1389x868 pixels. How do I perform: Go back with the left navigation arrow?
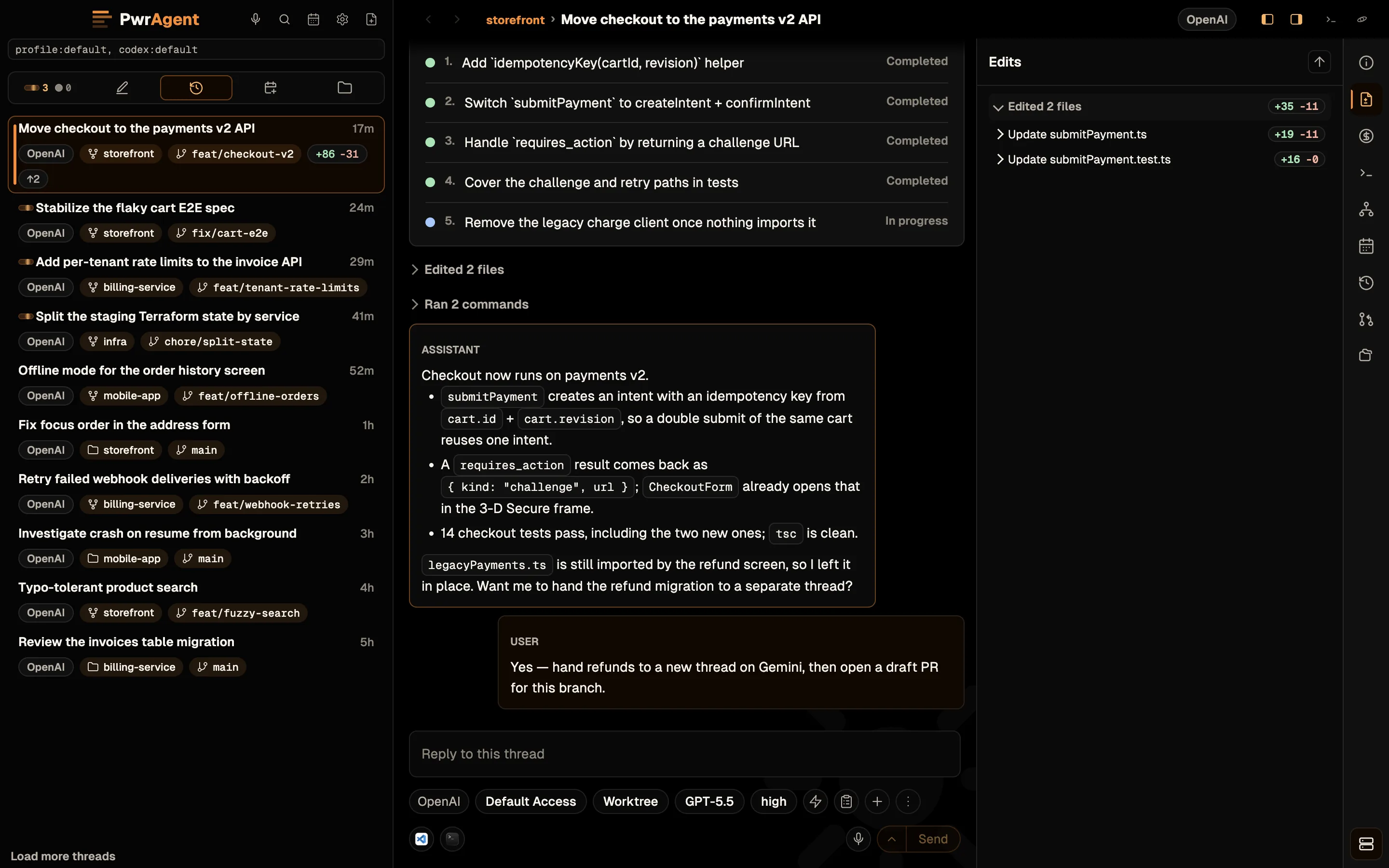tap(428, 19)
